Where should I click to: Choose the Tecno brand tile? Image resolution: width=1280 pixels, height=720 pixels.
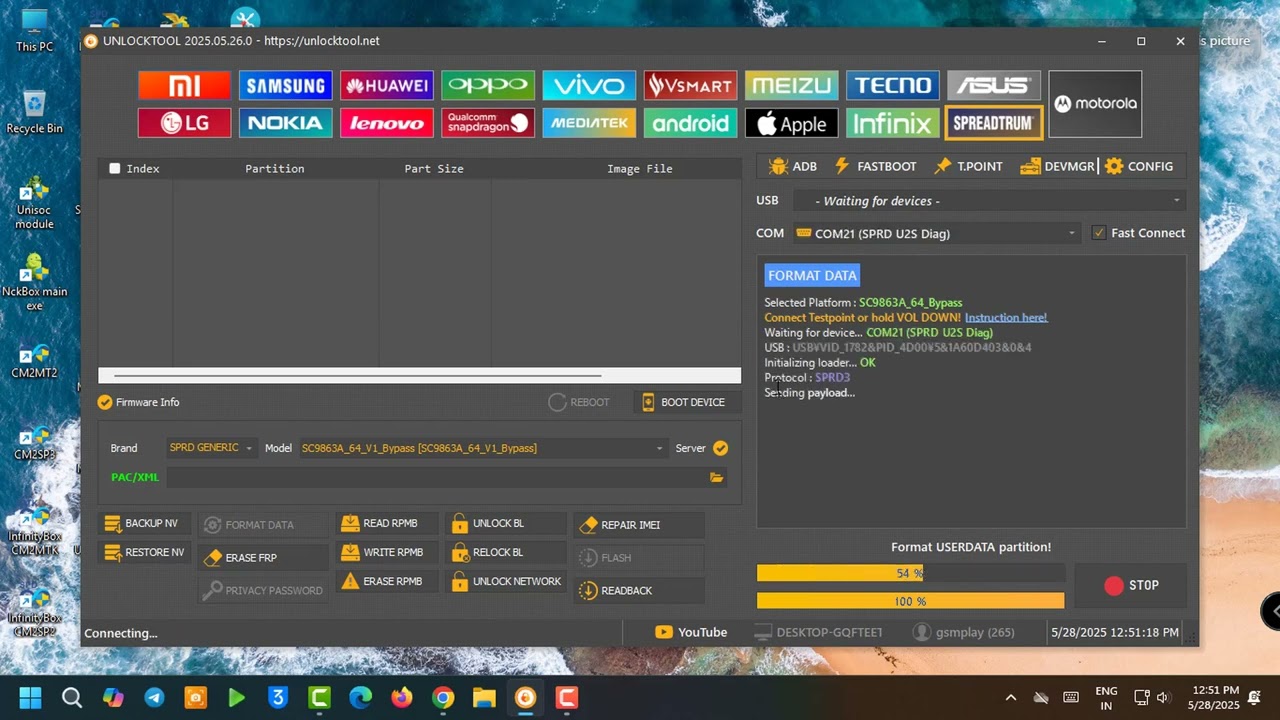[x=892, y=85]
